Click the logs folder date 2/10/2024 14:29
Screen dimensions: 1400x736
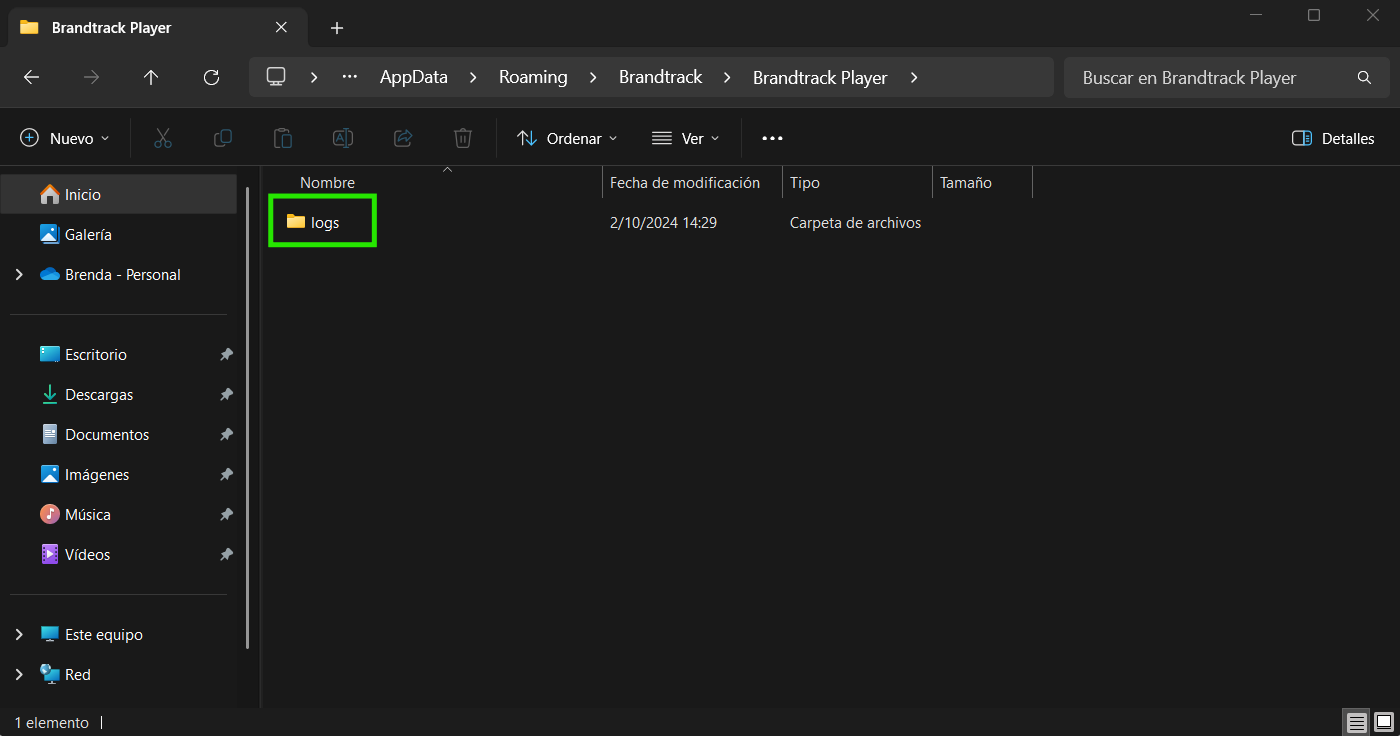point(663,222)
